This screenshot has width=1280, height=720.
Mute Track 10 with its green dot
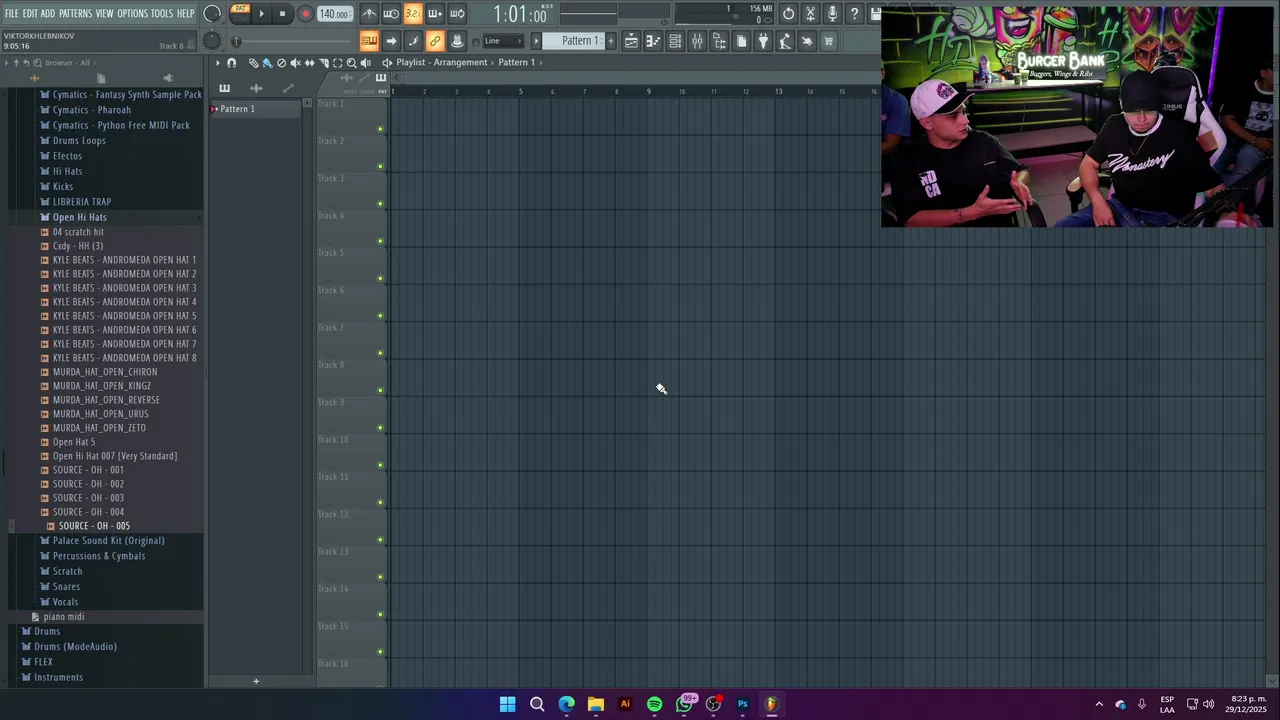pos(380,465)
